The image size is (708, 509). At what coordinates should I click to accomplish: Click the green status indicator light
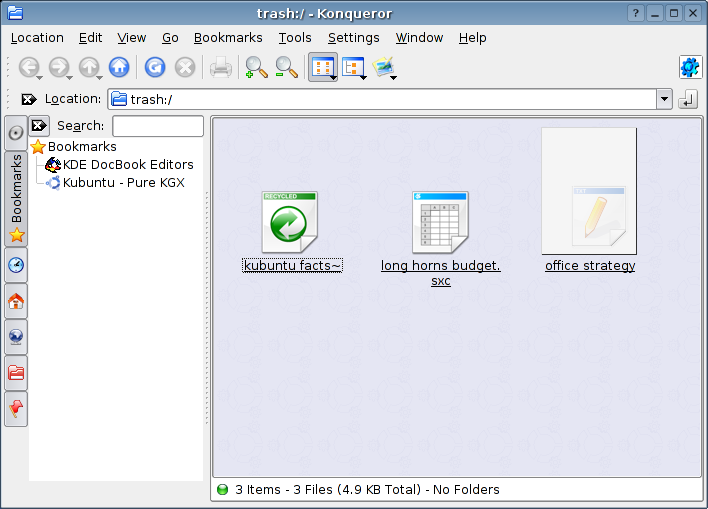[223, 490]
